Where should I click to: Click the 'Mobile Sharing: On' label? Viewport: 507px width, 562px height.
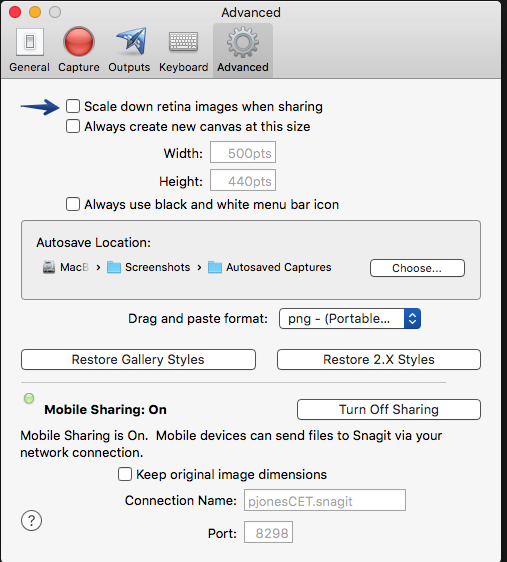pyautogui.click(x=105, y=409)
